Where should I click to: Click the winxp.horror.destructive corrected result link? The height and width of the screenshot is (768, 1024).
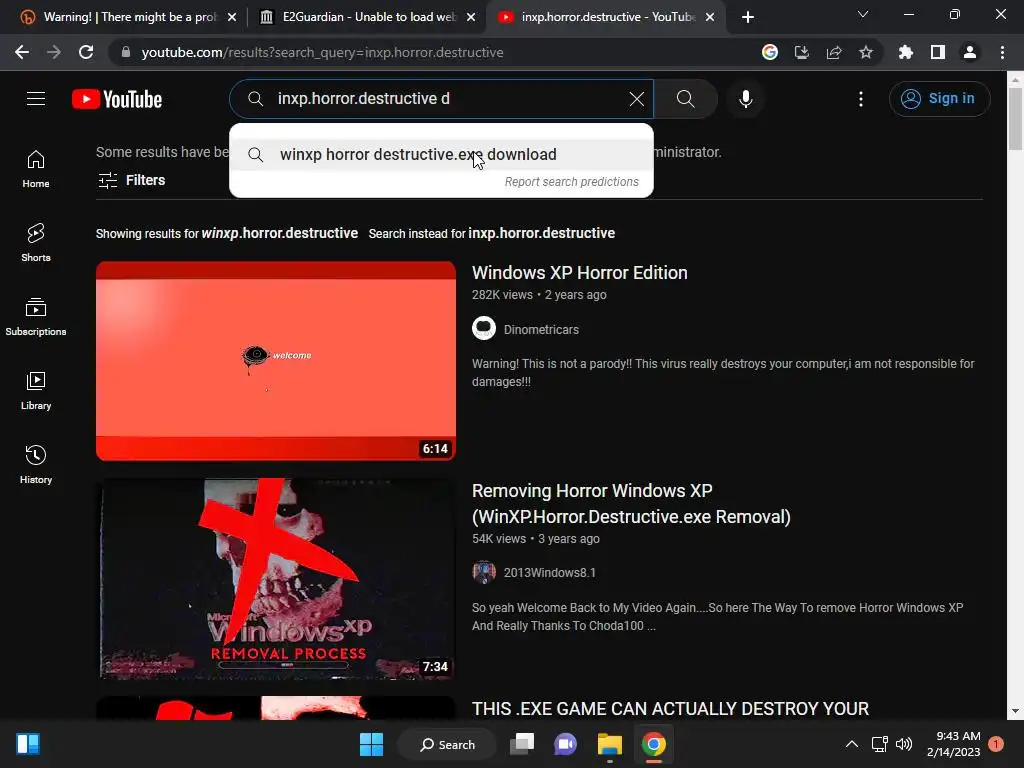[280, 233]
